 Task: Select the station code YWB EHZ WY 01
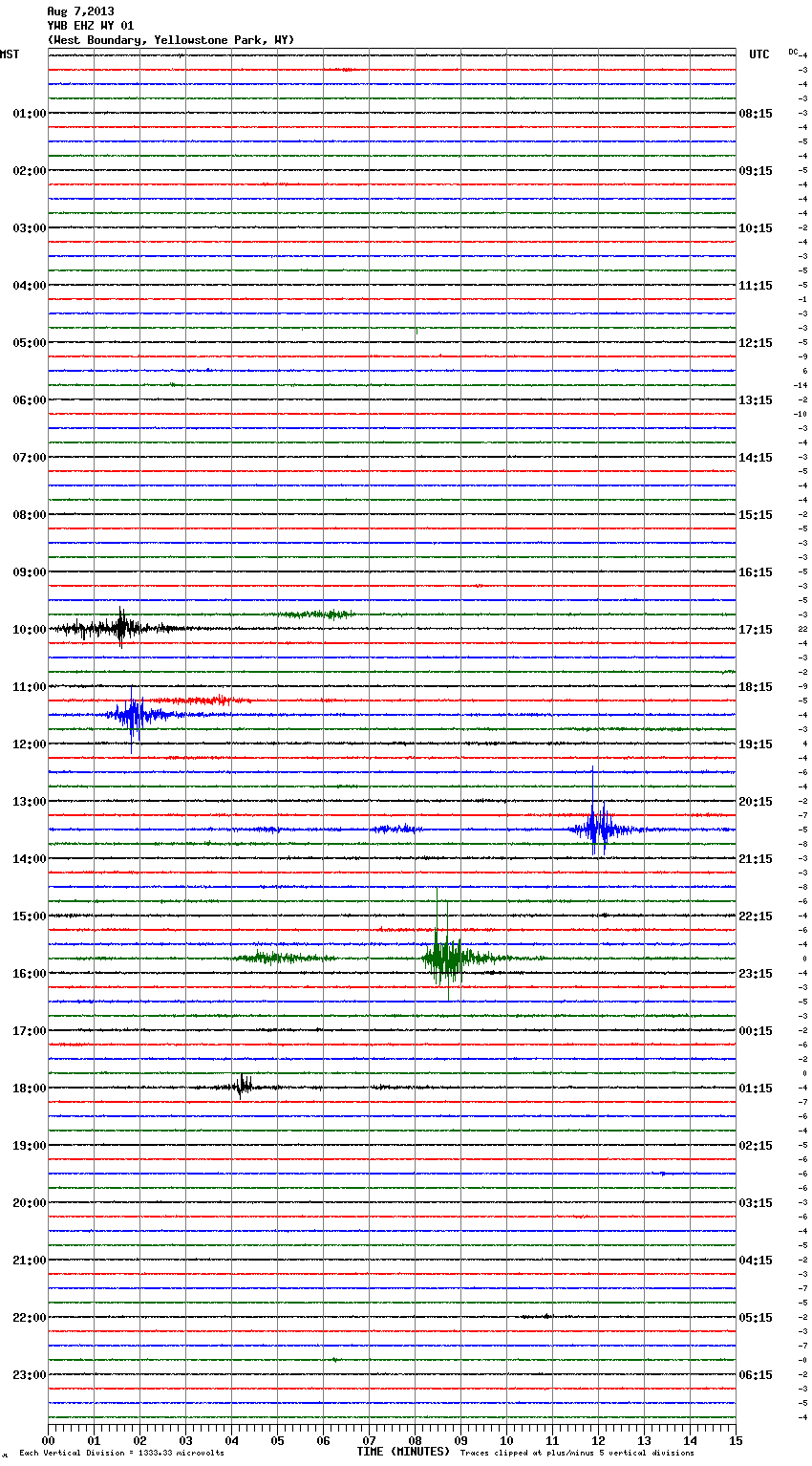coord(91,26)
